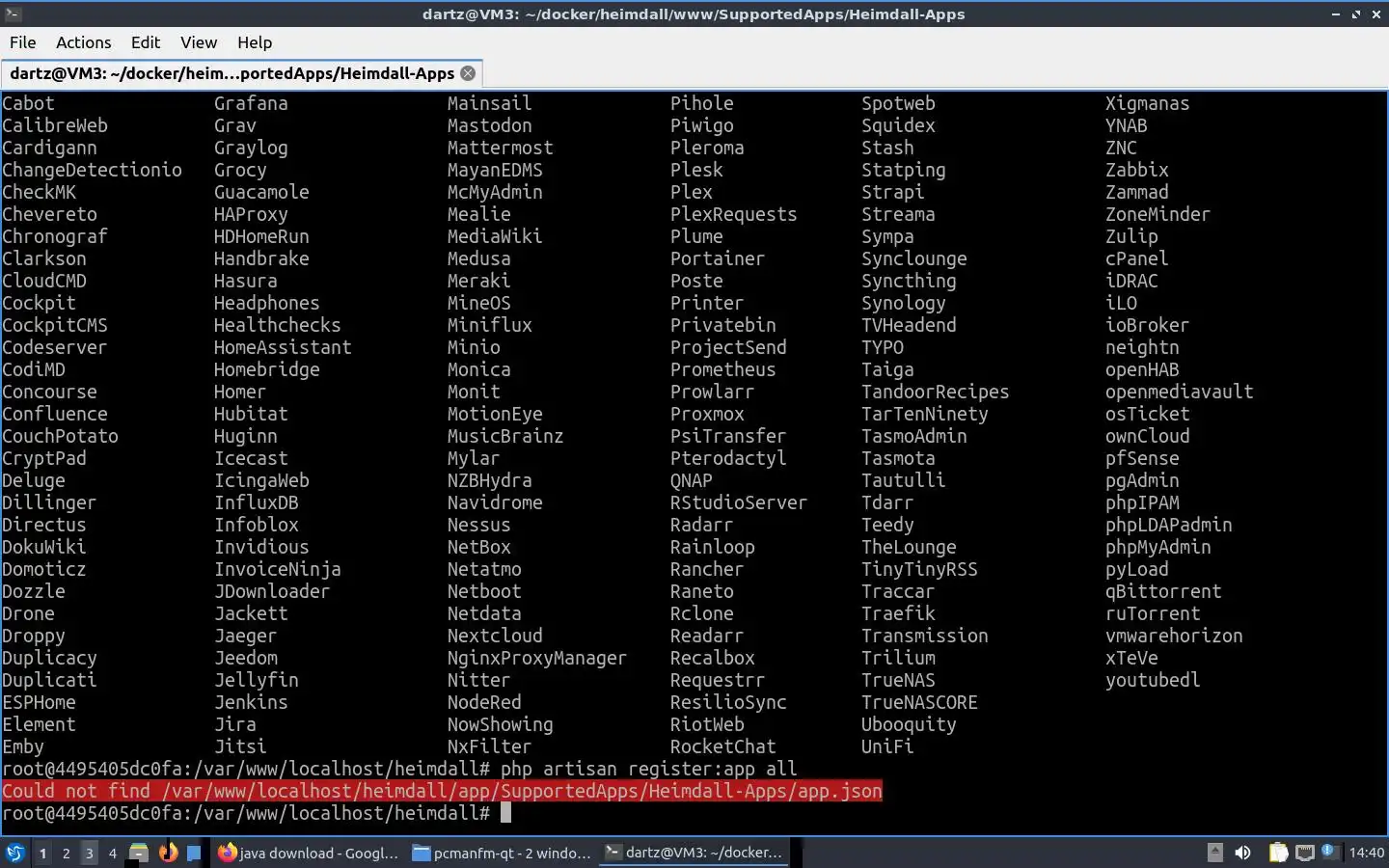Click 'Transmission' in the listing
The image size is (1389, 868).
coord(925,636)
